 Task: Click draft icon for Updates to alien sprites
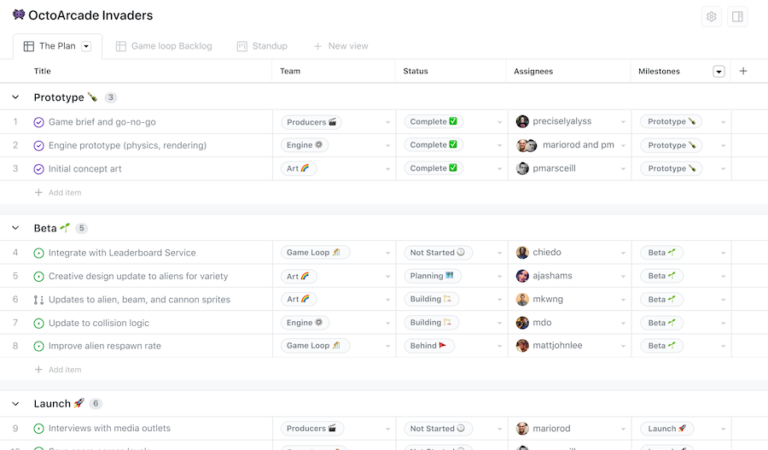pyautogui.click(x=39, y=300)
